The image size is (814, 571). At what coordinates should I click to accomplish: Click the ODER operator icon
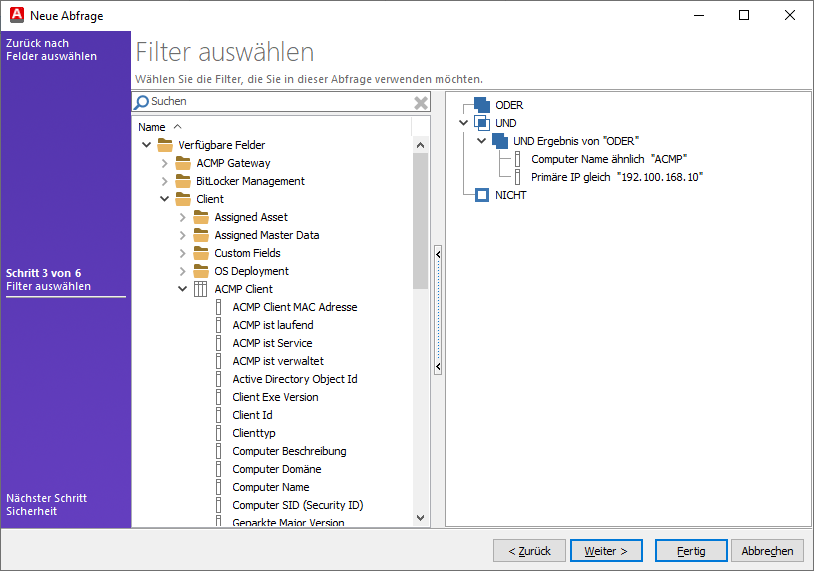482,105
